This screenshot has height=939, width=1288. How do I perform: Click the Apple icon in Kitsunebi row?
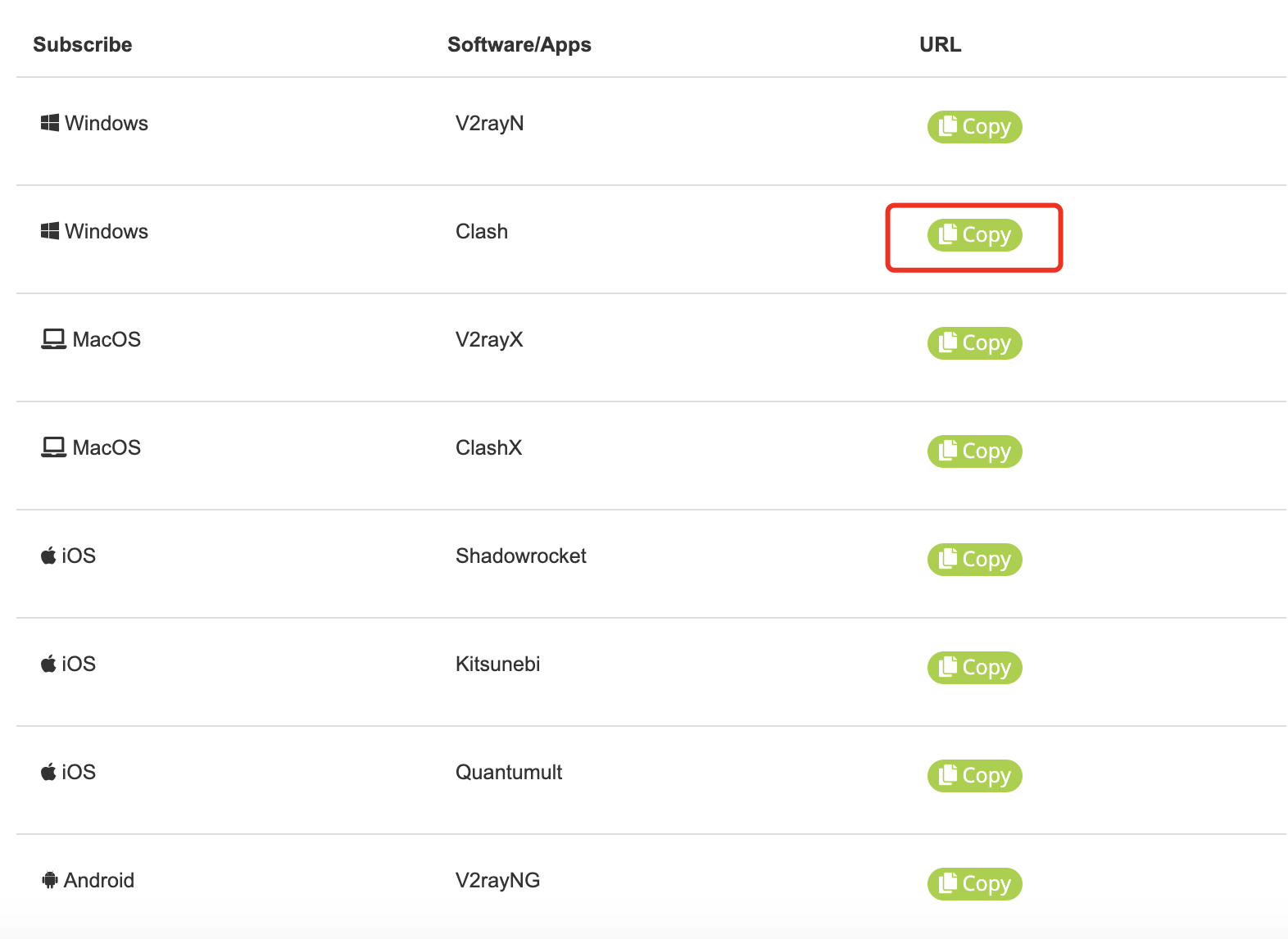coord(48,664)
